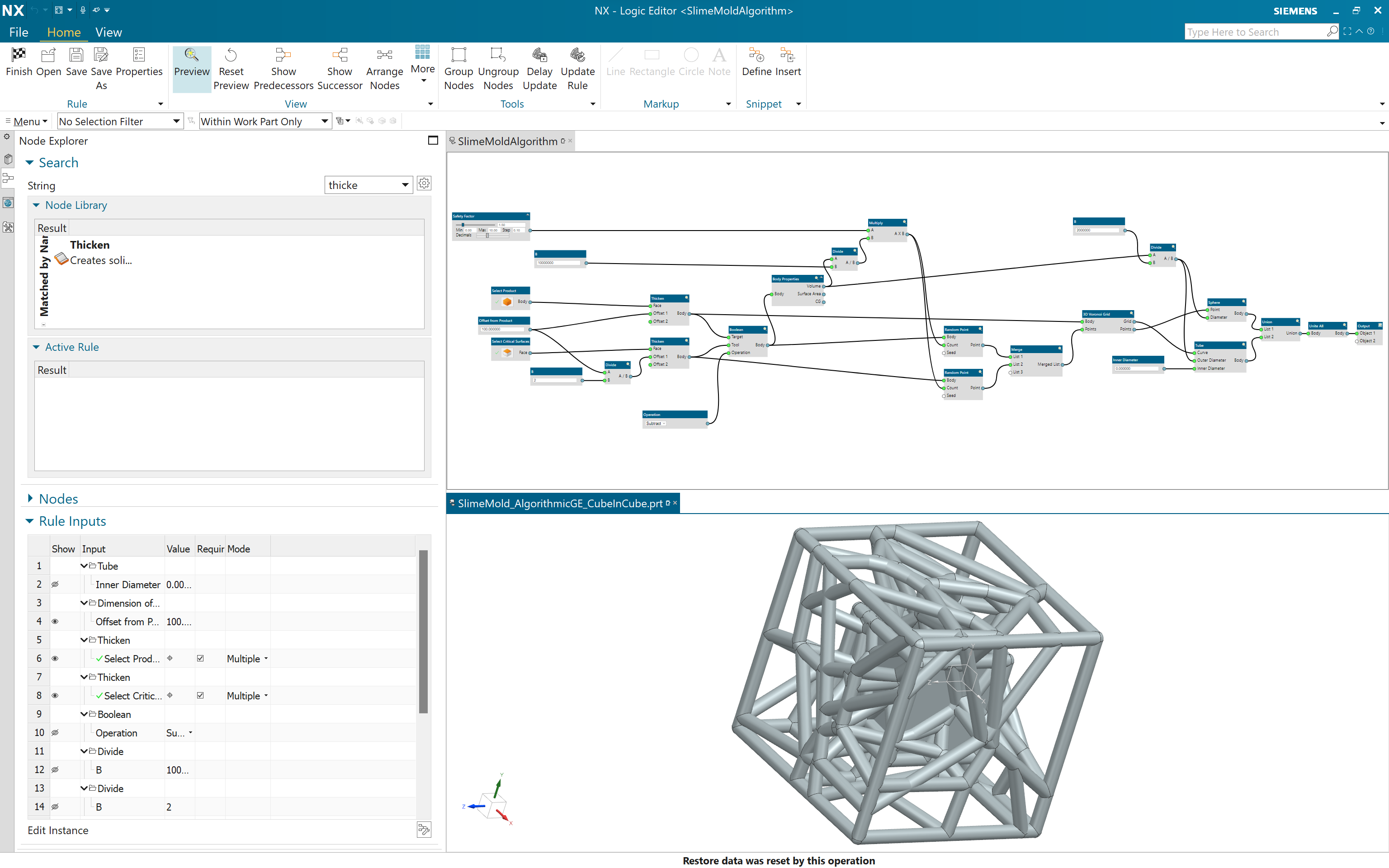Toggle the show eye for Offset from P... input

55,622
